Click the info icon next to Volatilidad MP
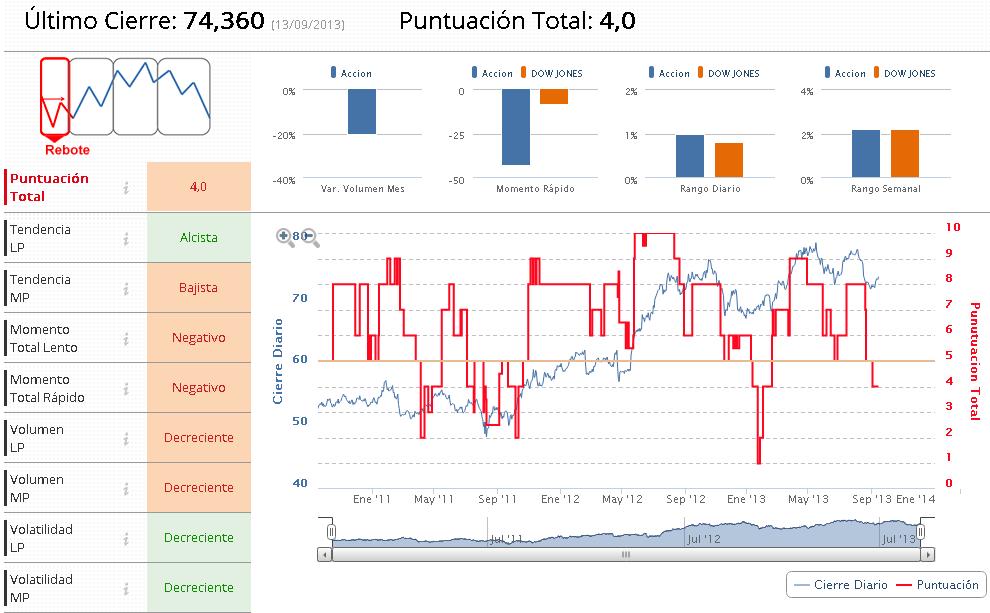 (126, 588)
